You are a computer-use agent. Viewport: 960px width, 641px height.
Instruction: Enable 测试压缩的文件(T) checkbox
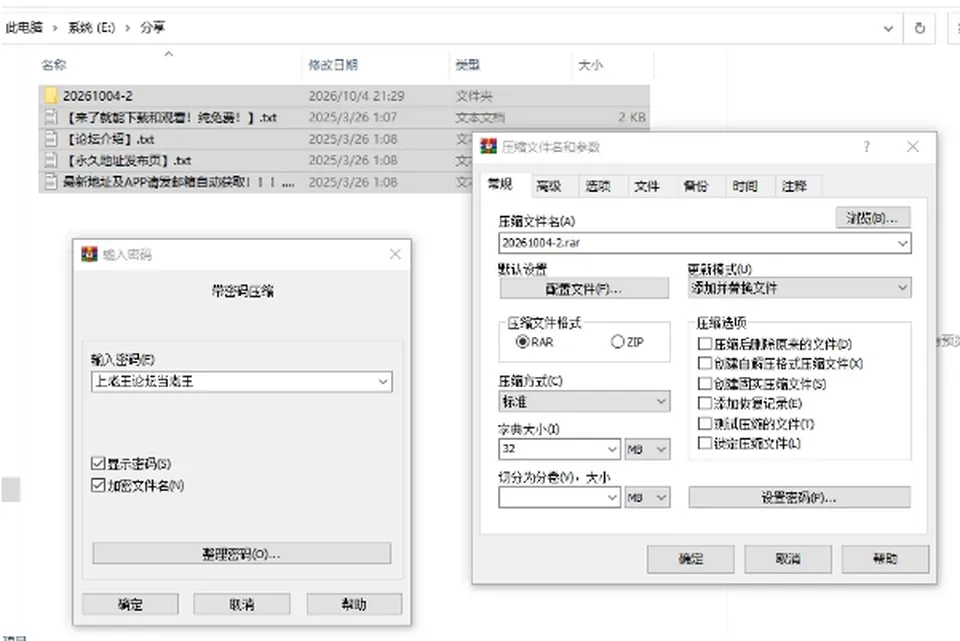[x=705, y=424]
